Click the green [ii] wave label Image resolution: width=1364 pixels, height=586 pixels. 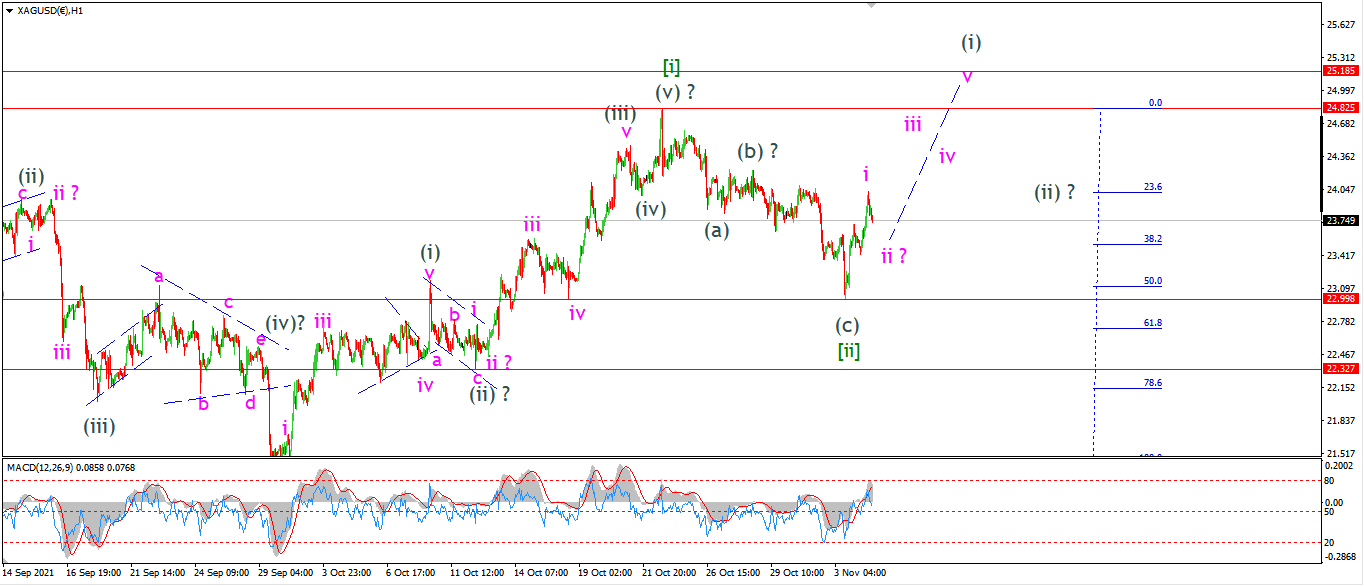[848, 350]
